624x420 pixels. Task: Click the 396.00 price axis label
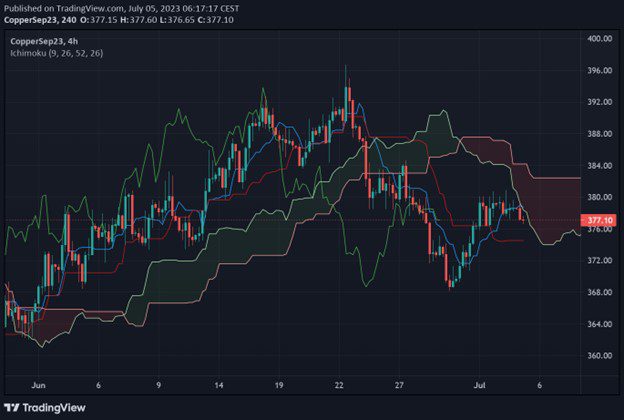point(600,70)
